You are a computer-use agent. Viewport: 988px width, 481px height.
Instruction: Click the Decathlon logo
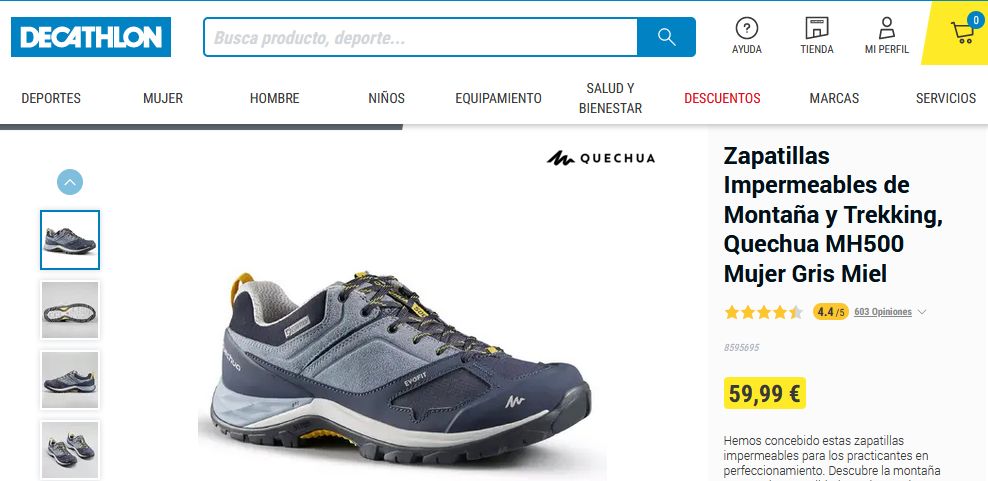point(91,37)
